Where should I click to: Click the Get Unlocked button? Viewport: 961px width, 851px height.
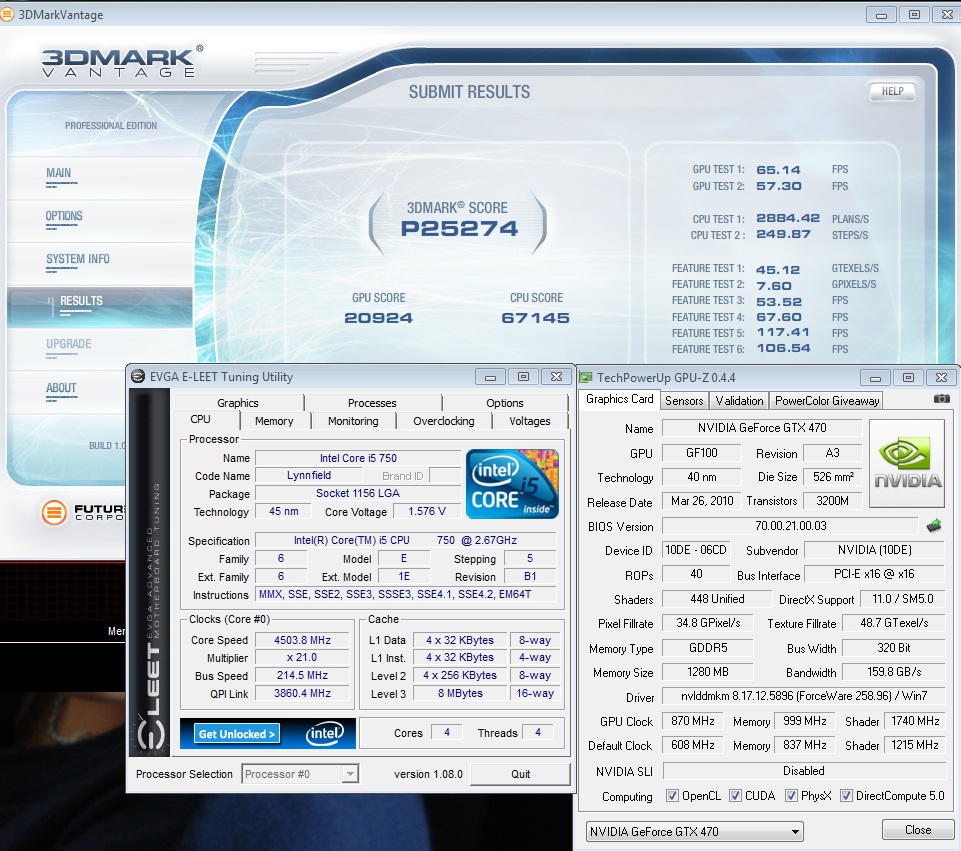[237, 734]
